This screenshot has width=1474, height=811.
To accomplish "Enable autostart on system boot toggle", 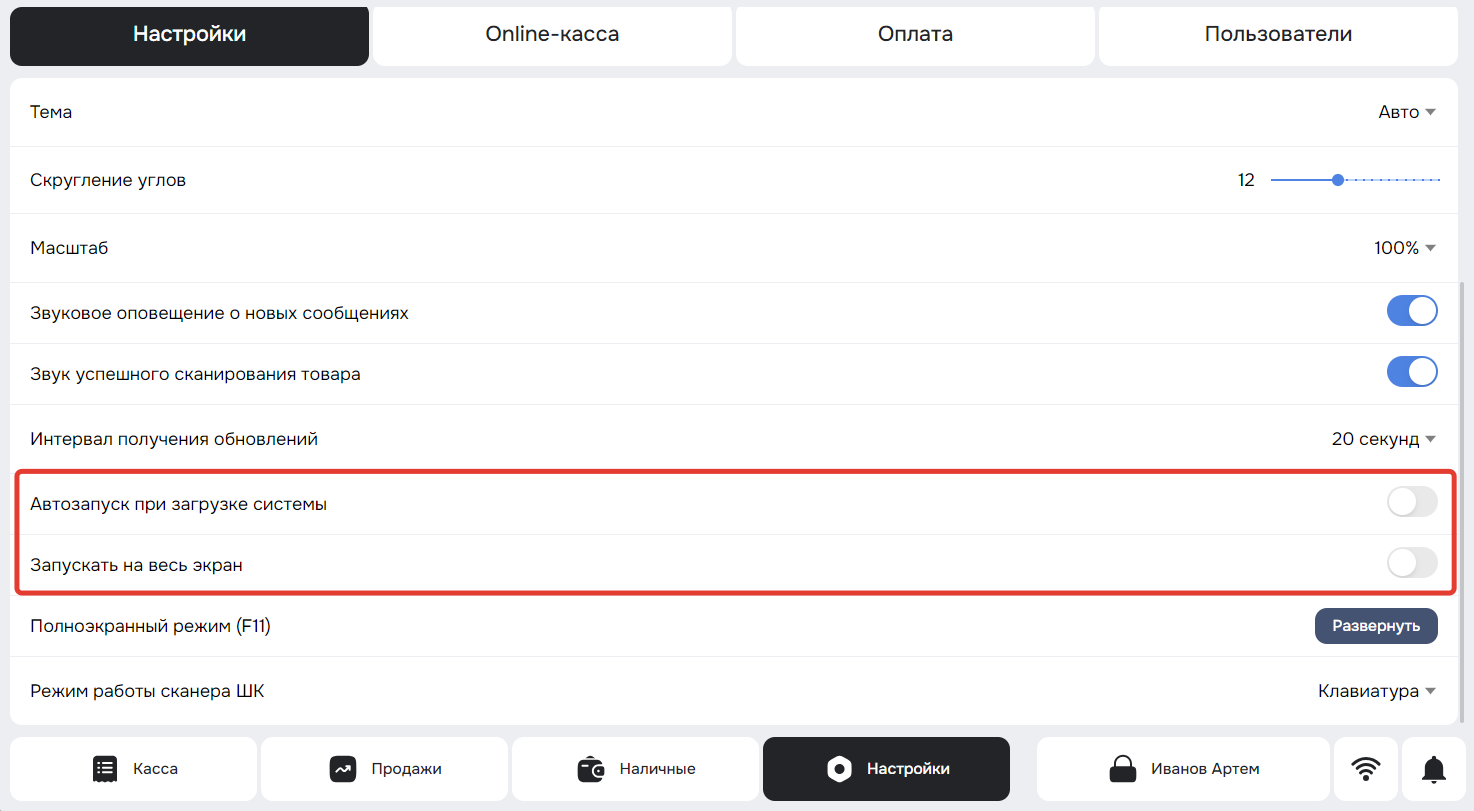I will [1412, 503].
